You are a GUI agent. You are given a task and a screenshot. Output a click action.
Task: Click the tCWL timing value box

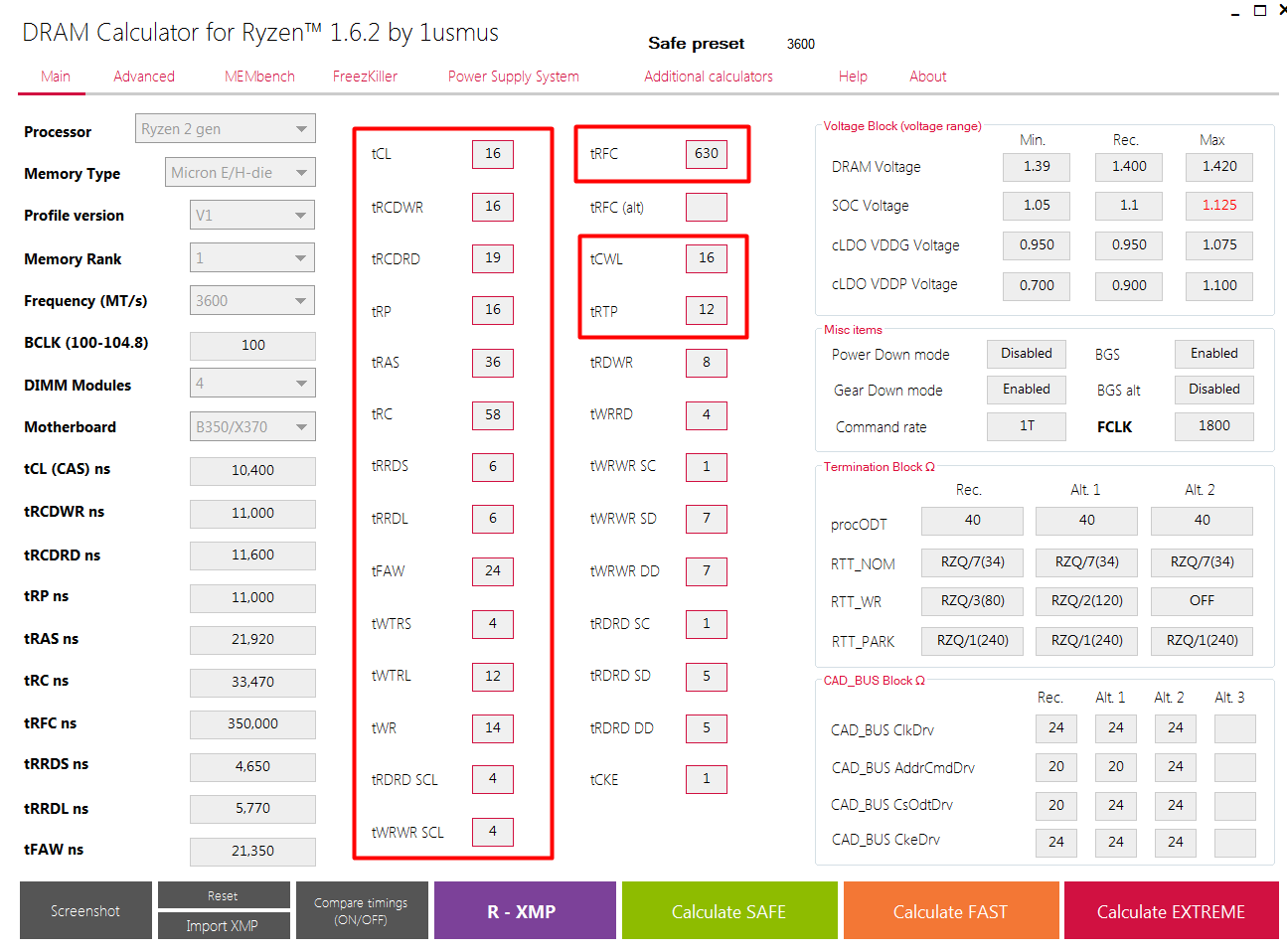coord(707,258)
